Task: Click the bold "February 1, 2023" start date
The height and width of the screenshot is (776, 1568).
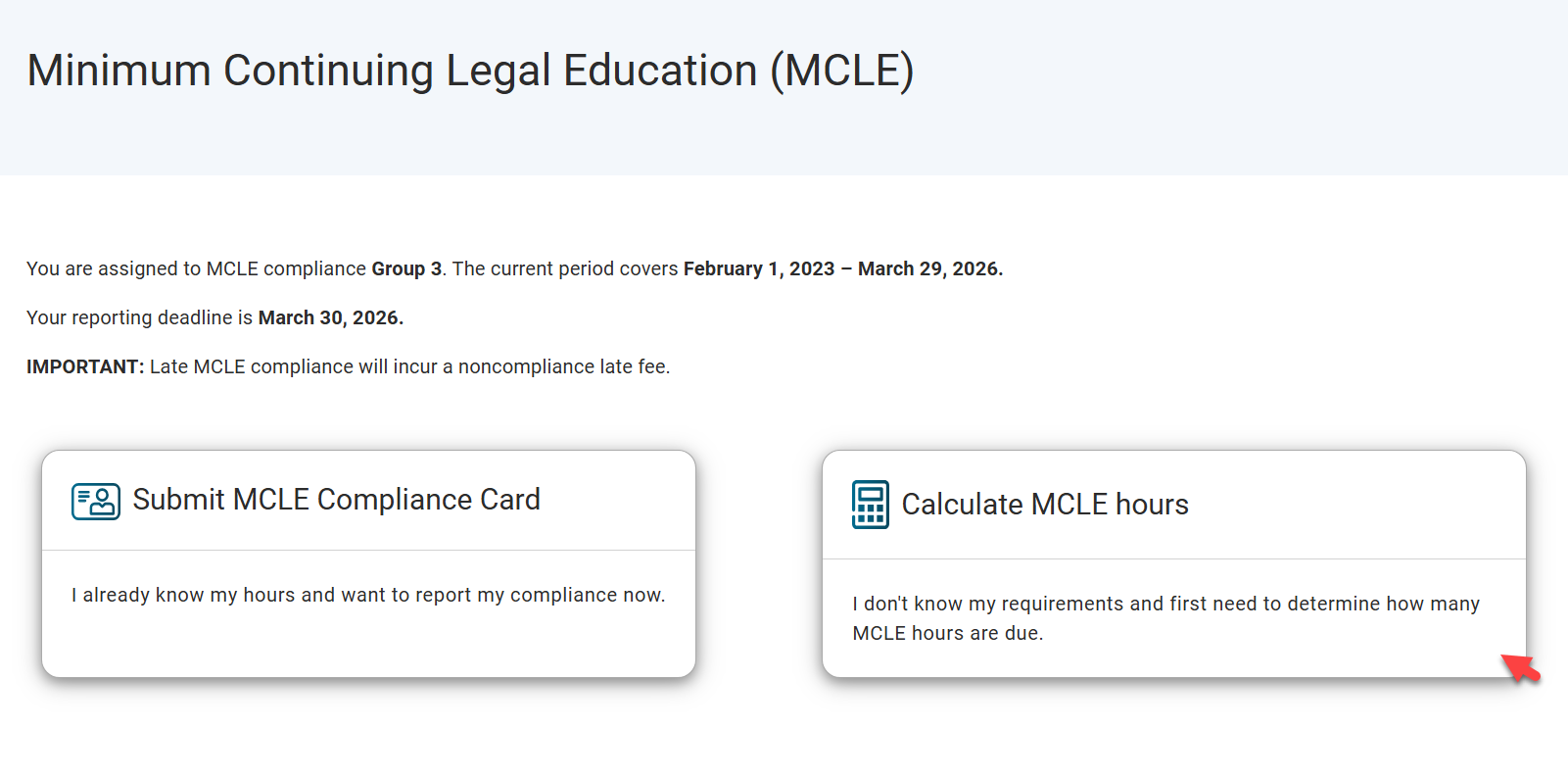Action: pyautogui.click(x=759, y=268)
